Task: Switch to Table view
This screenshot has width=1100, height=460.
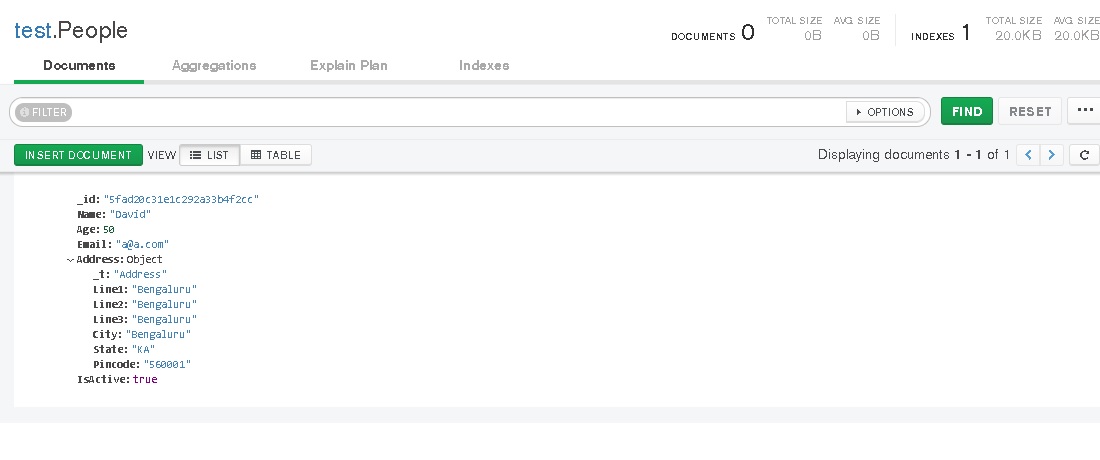Action: [276, 155]
